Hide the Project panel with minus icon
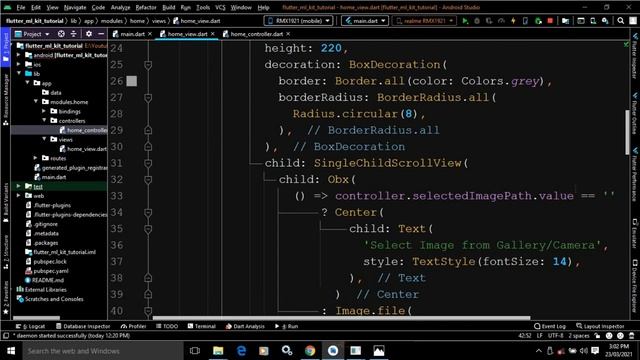 pyautogui.click(x=101, y=34)
